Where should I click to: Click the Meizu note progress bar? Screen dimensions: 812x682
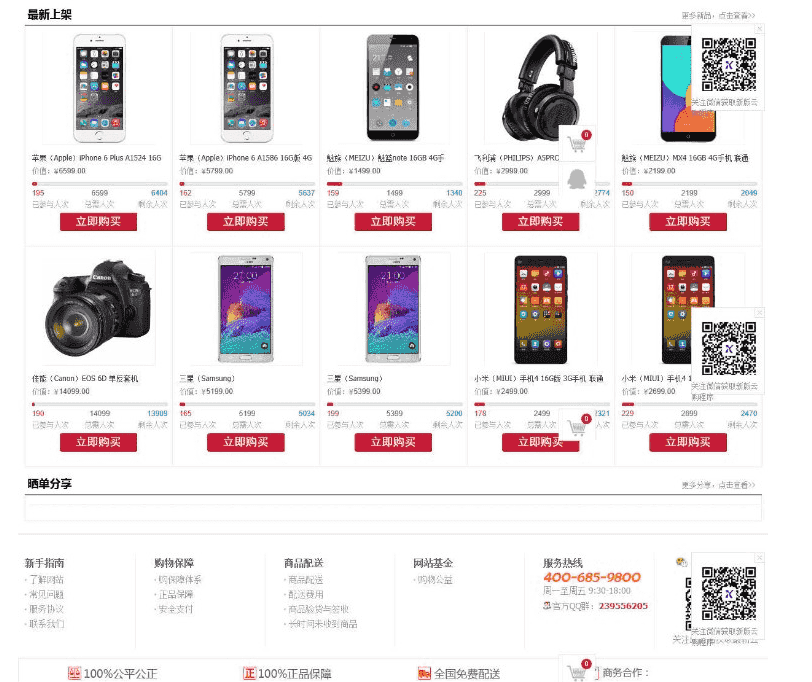pyautogui.click(x=394, y=184)
